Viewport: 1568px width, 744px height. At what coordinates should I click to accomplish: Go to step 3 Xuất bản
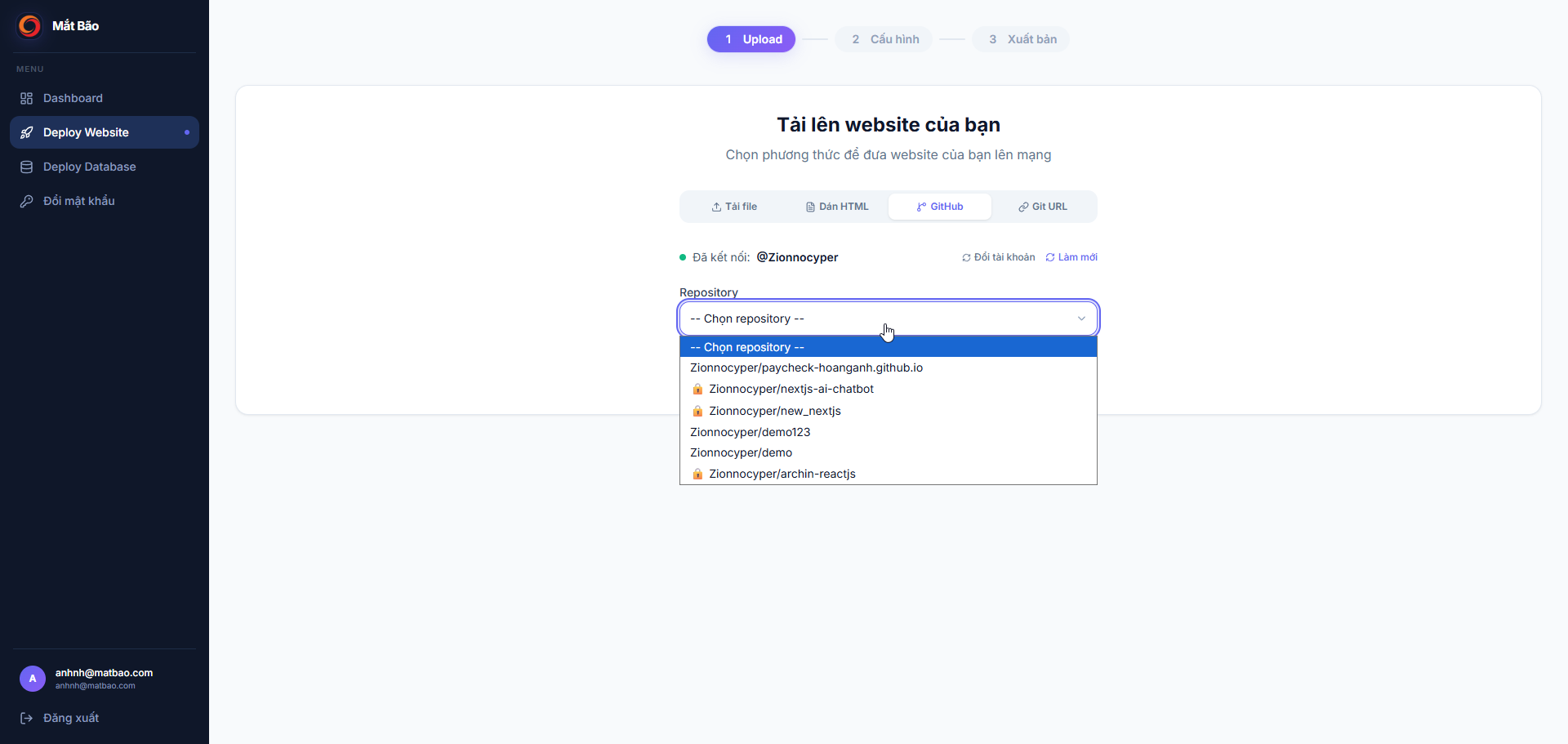1021,39
